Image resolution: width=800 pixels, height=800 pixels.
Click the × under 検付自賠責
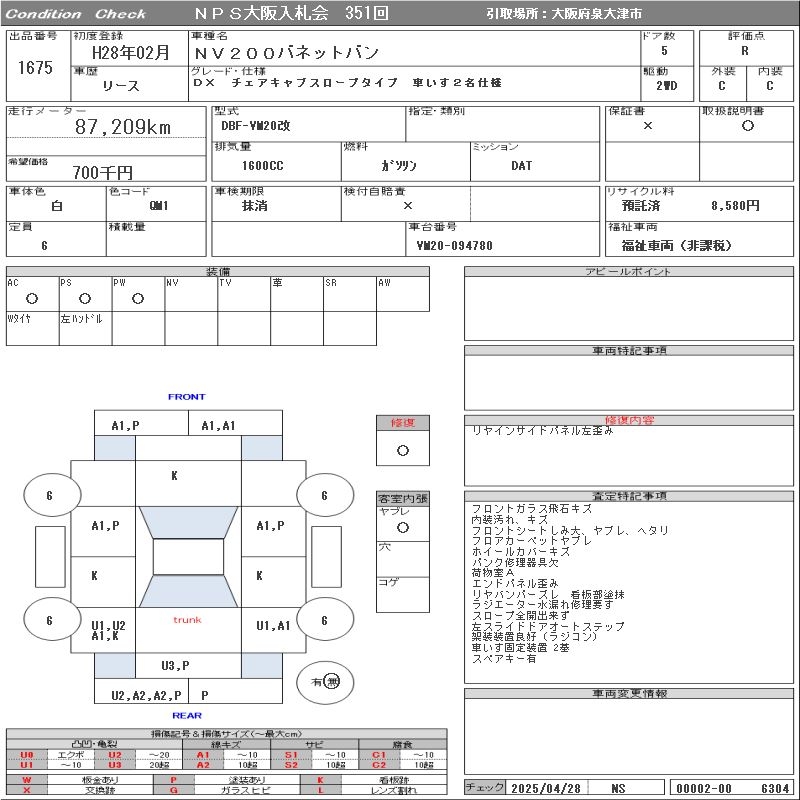tap(408, 206)
